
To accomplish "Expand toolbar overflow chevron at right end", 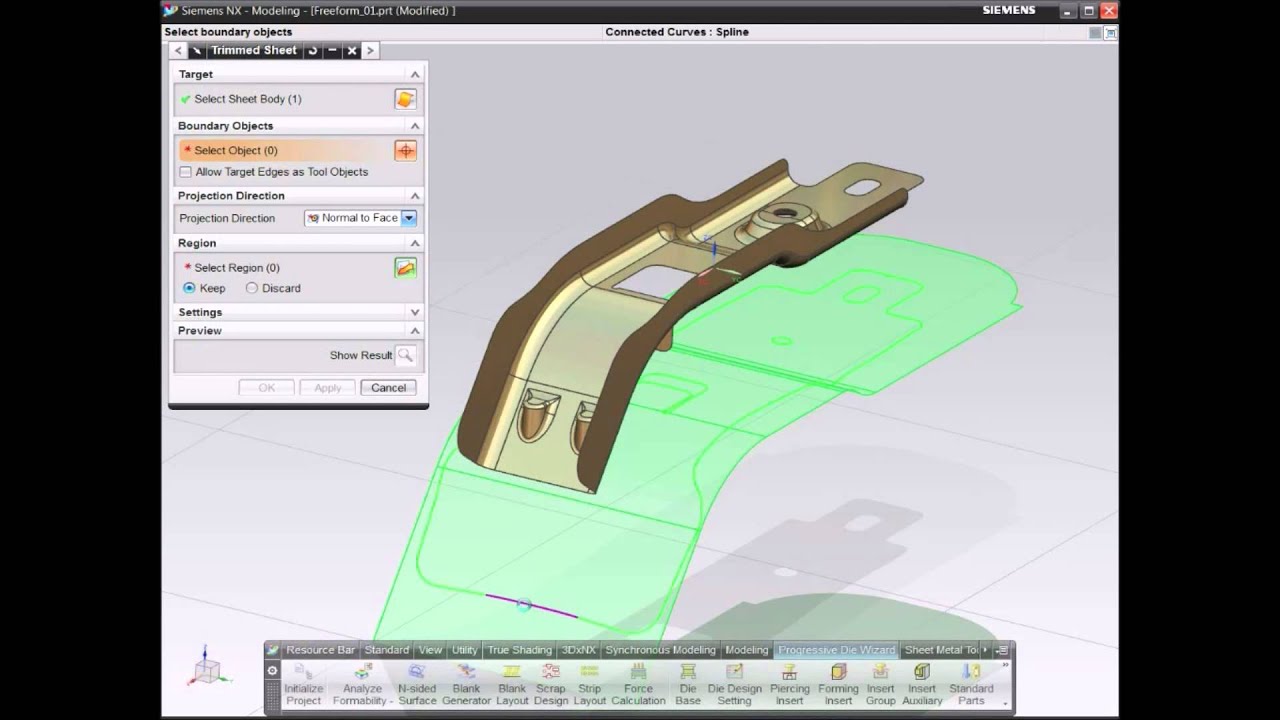I will coord(1005,666).
